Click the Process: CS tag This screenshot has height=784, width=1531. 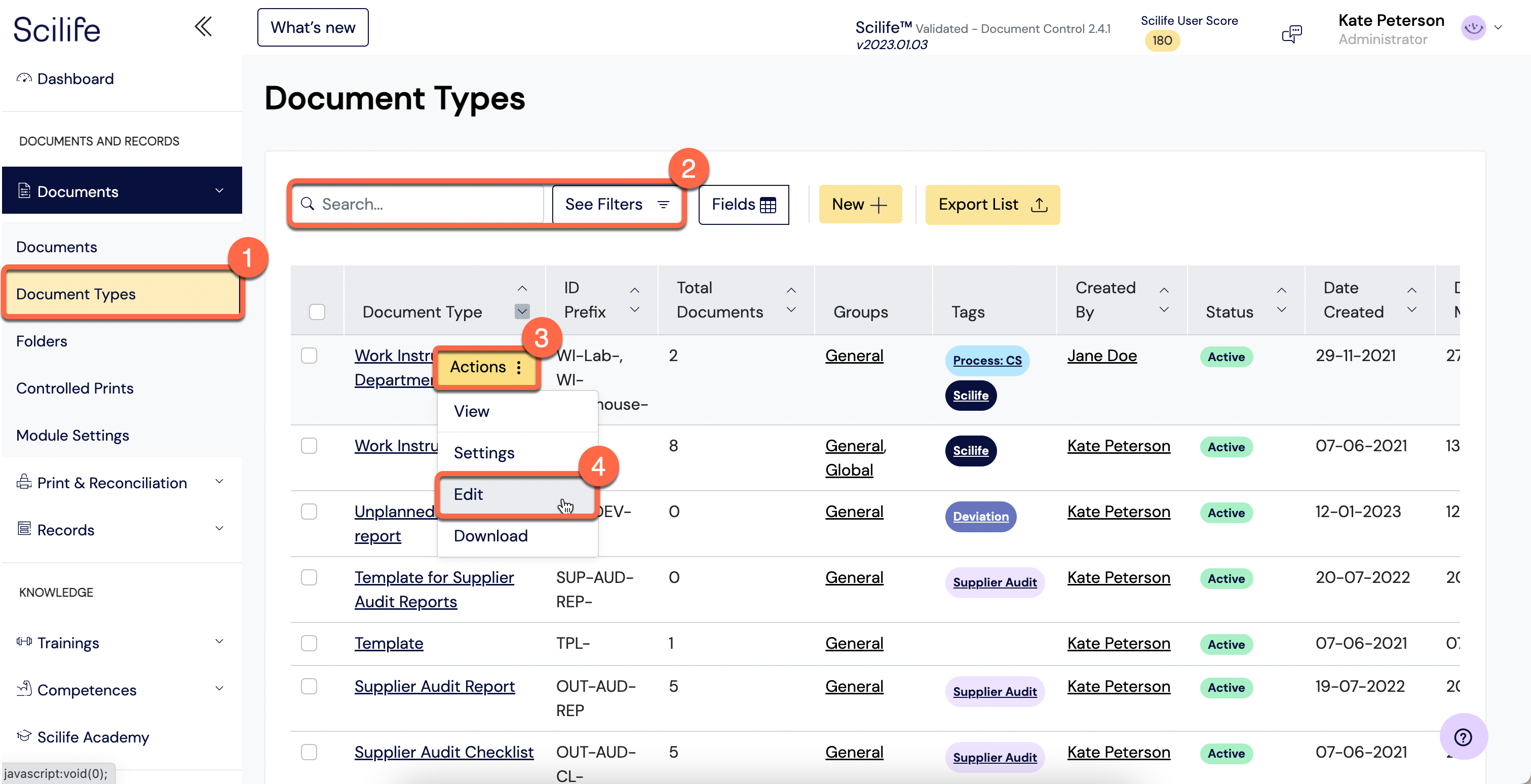coord(987,360)
